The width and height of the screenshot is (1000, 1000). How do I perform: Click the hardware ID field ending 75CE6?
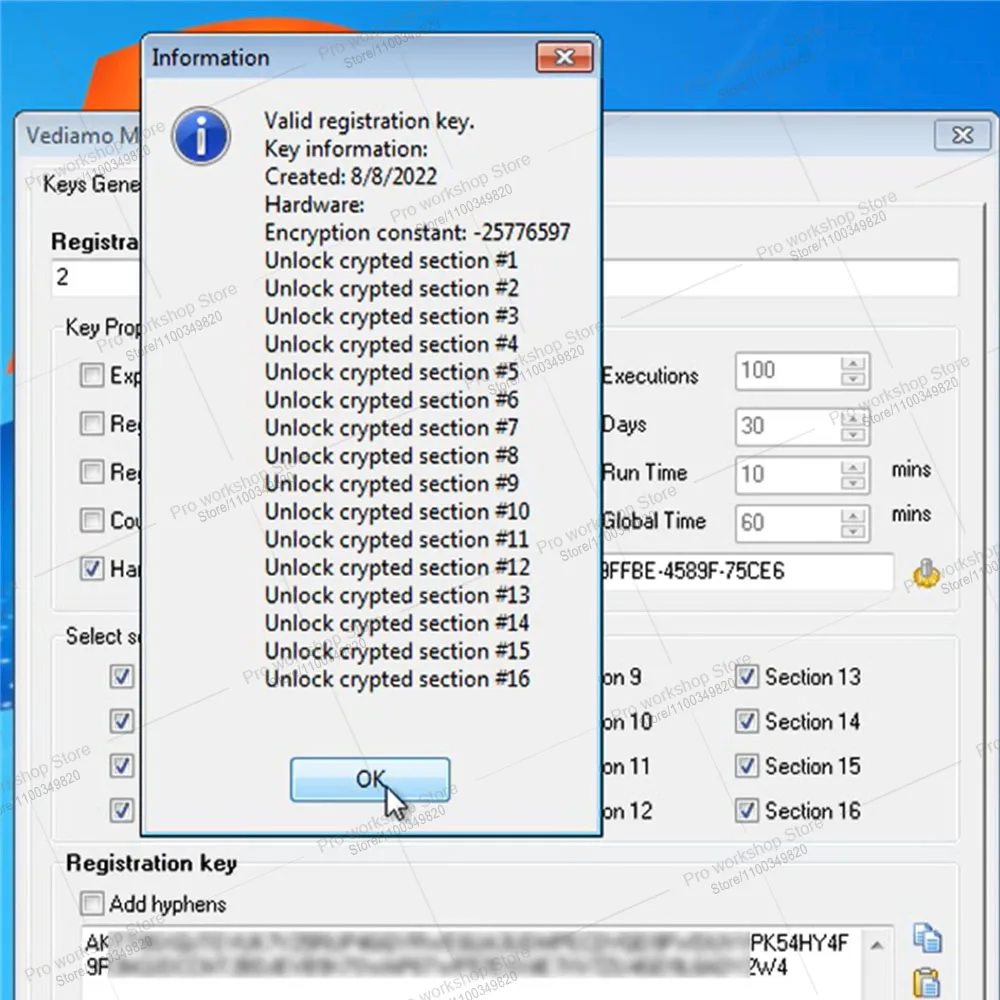coord(746,571)
